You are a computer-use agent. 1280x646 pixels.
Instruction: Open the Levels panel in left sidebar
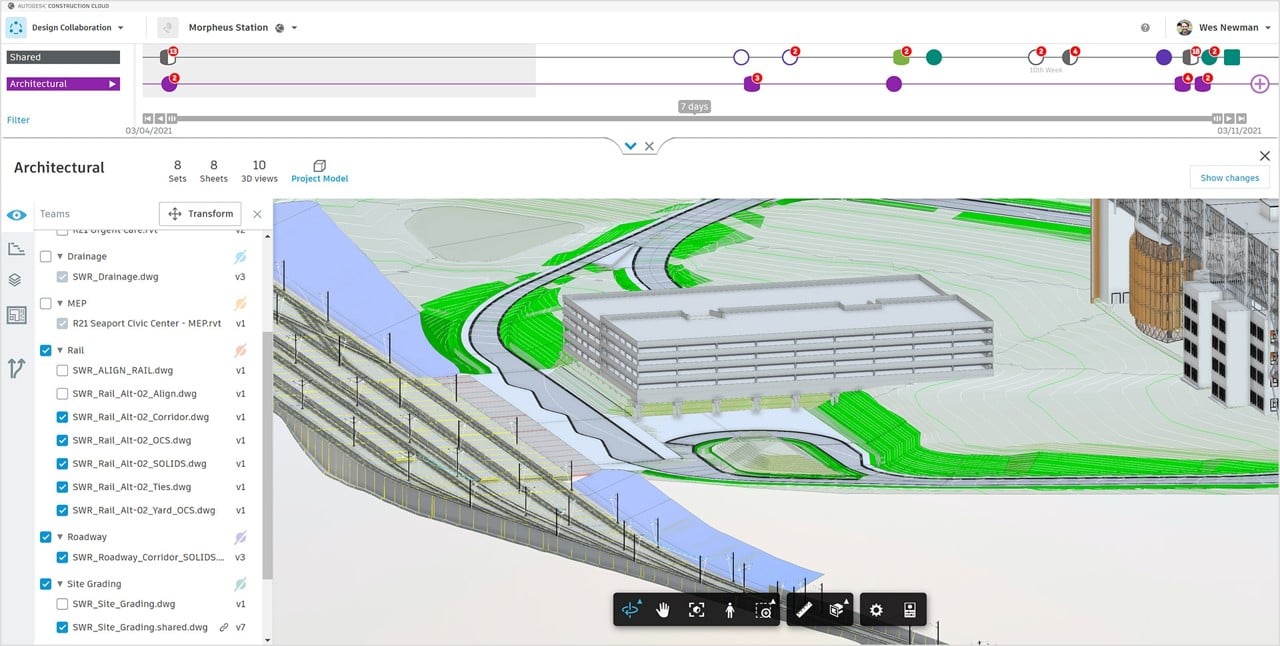(x=16, y=247)
